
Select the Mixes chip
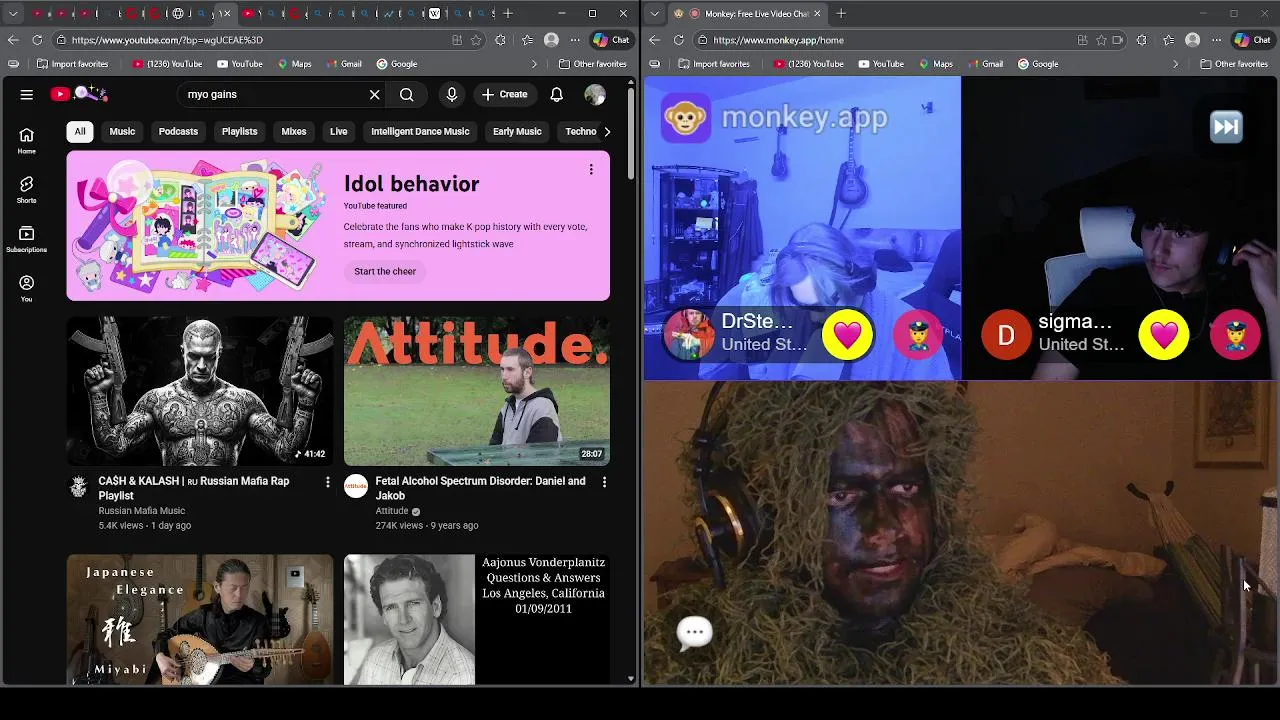click(294, 131)
